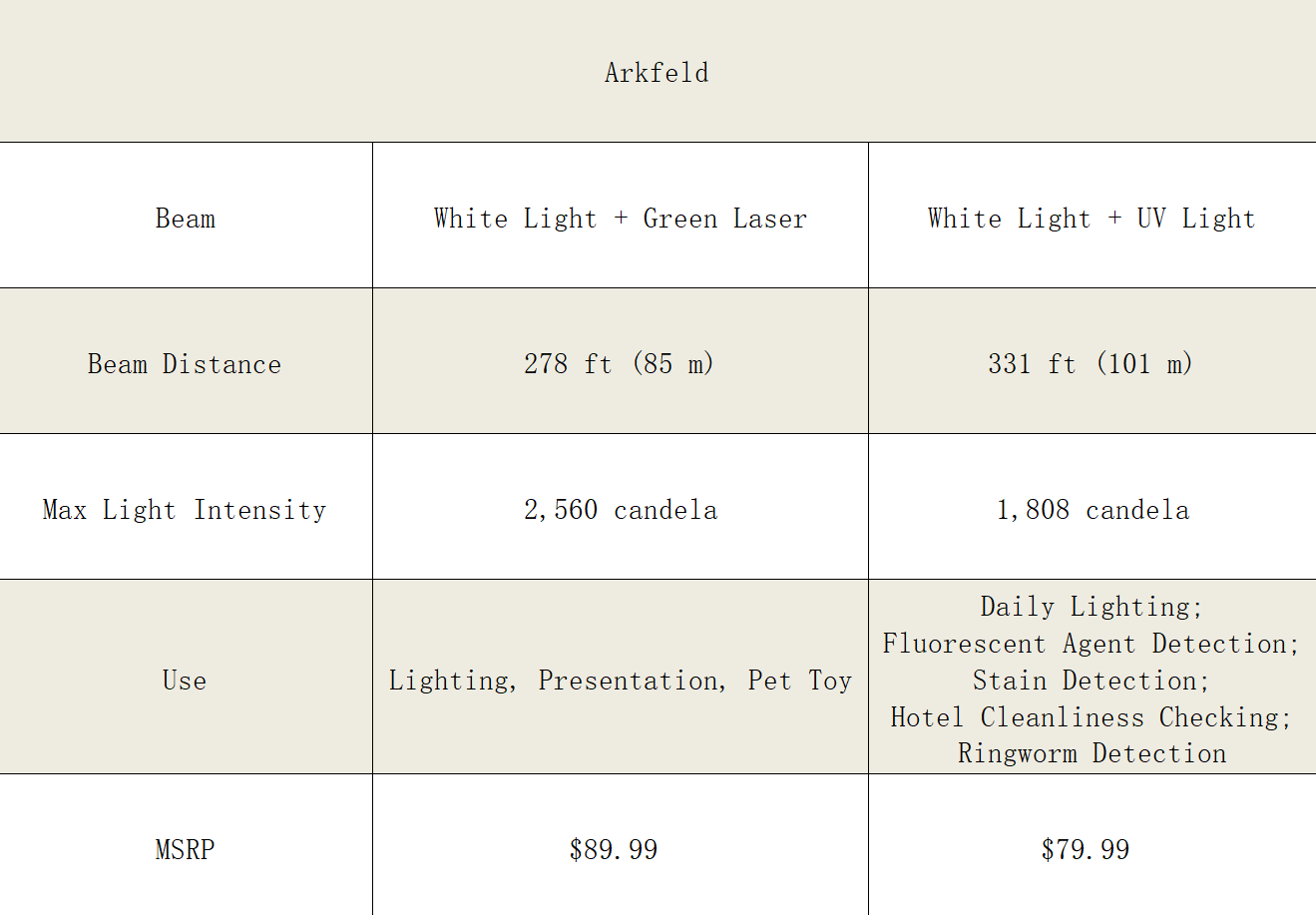This screenshot has width=1316, height=915.
Task: Click the 278 ft (85 m) cell
Action: pyautogui.click(x=620, y=364)
